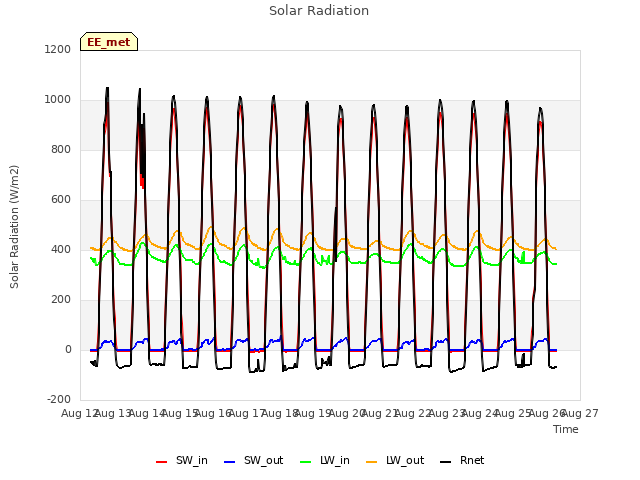Click the Time x-axis label
Screen dimensions: 640x480
click(x=566, y=429)
